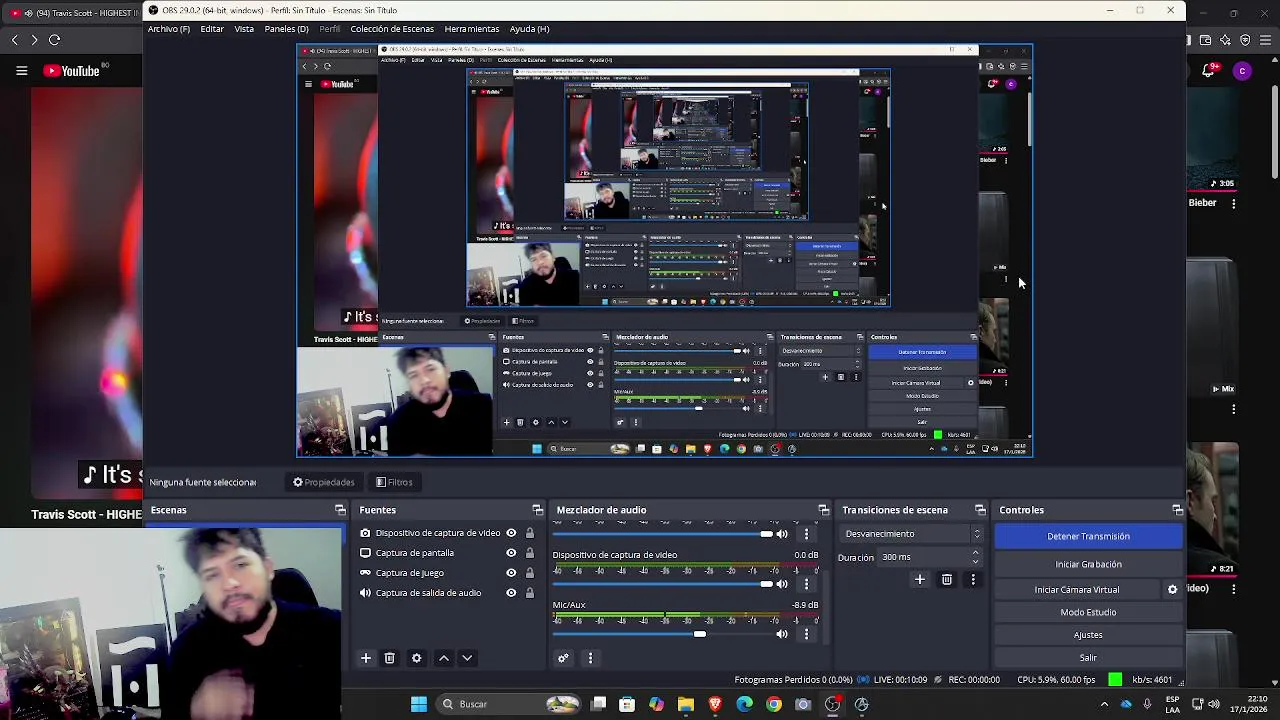Image resolution: width=1280 pixels, height=720 pixels.
Task: Open Editar menu
Action: tap(212, 29)
